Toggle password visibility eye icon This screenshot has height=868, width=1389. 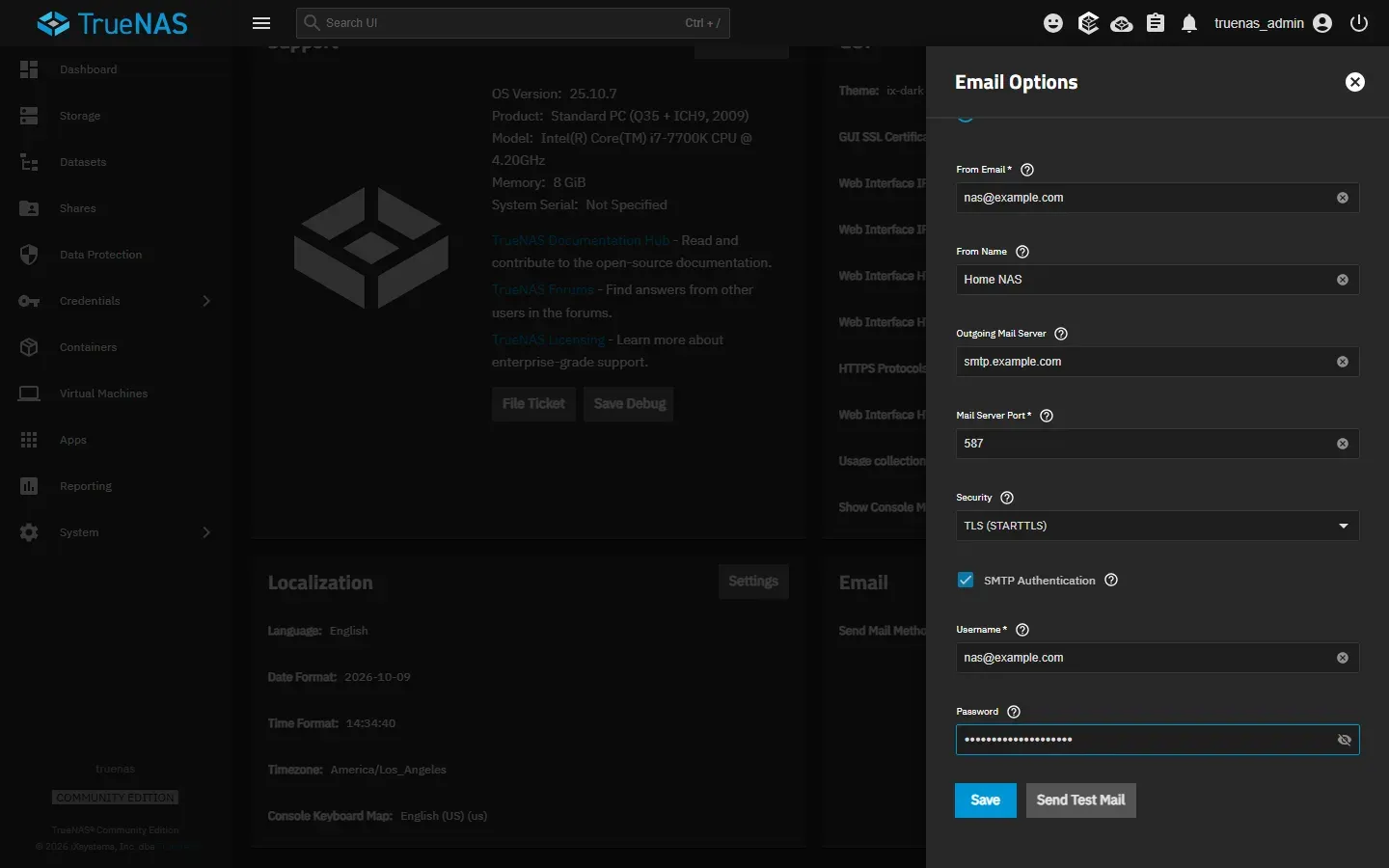click(1345, 740)
